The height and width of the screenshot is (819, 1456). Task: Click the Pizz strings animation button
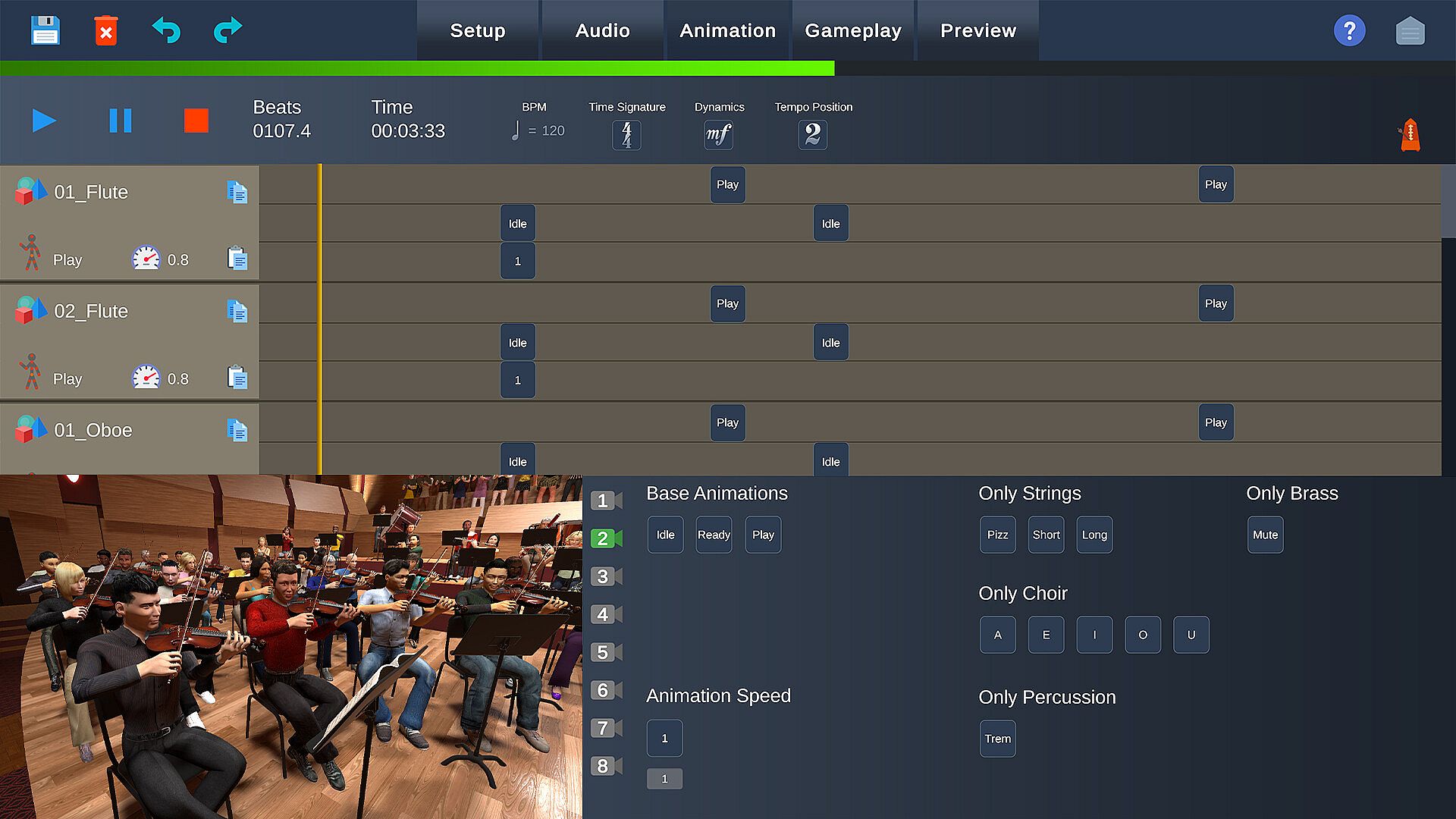click(997, 535)
